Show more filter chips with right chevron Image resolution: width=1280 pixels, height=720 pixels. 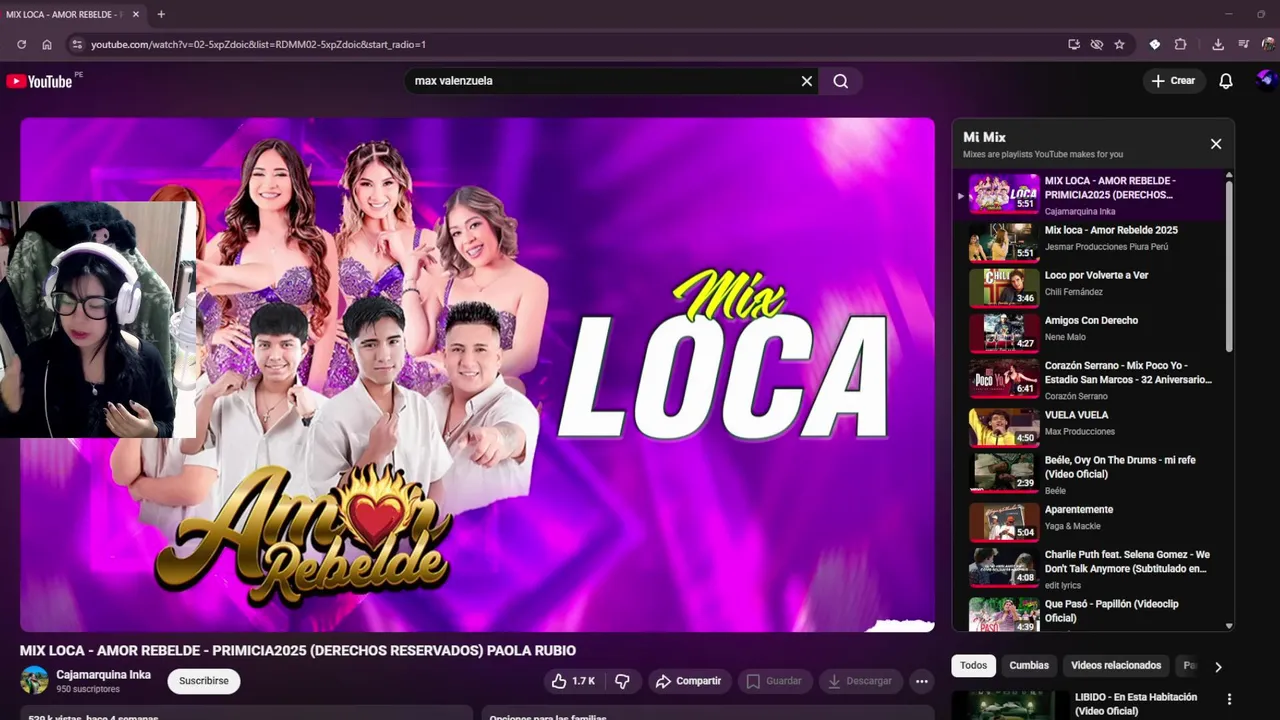[x=1218, y=666]
